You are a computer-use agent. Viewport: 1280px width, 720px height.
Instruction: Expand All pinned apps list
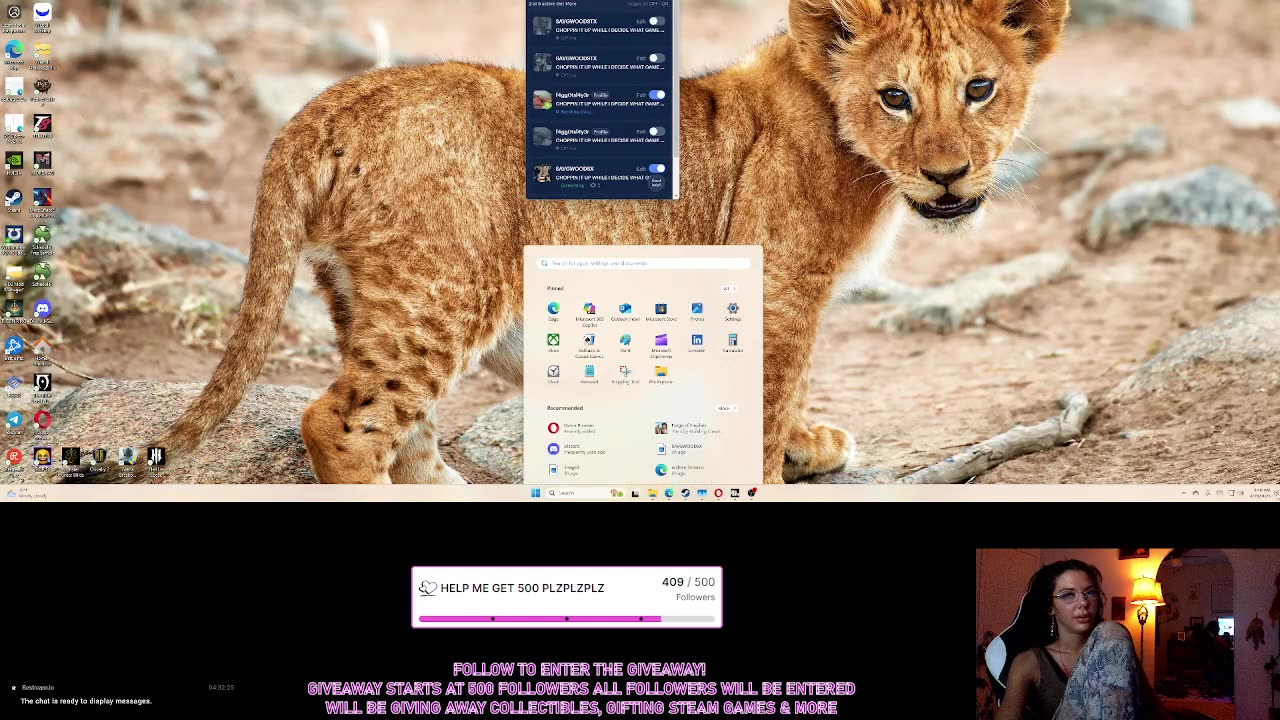728,289
